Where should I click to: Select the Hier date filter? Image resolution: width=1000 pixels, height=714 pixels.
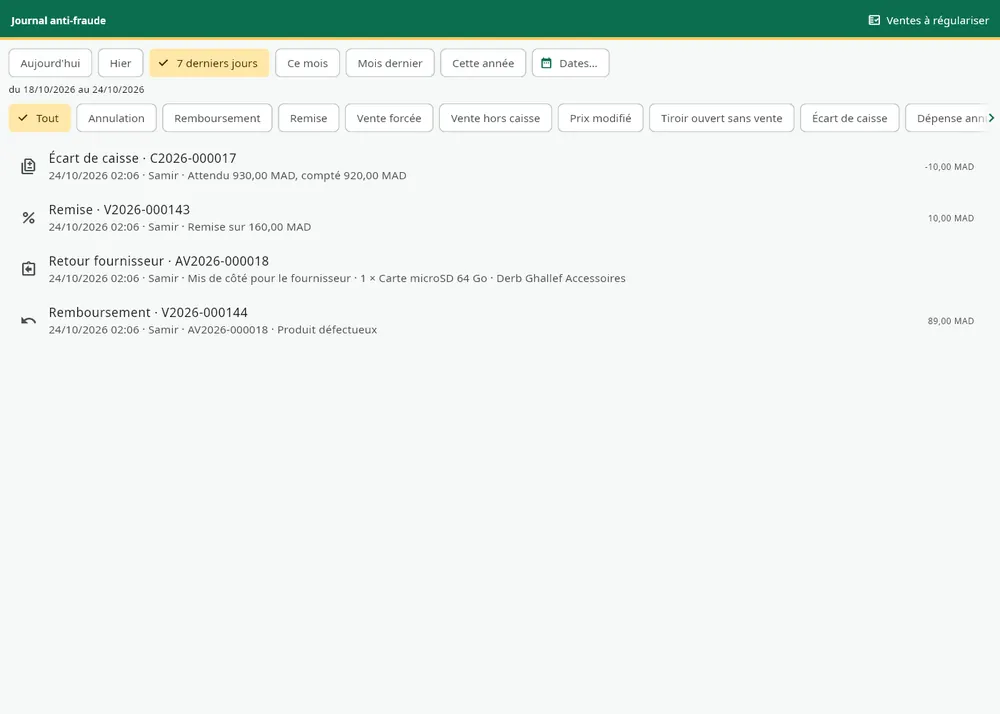coord(121,63)
